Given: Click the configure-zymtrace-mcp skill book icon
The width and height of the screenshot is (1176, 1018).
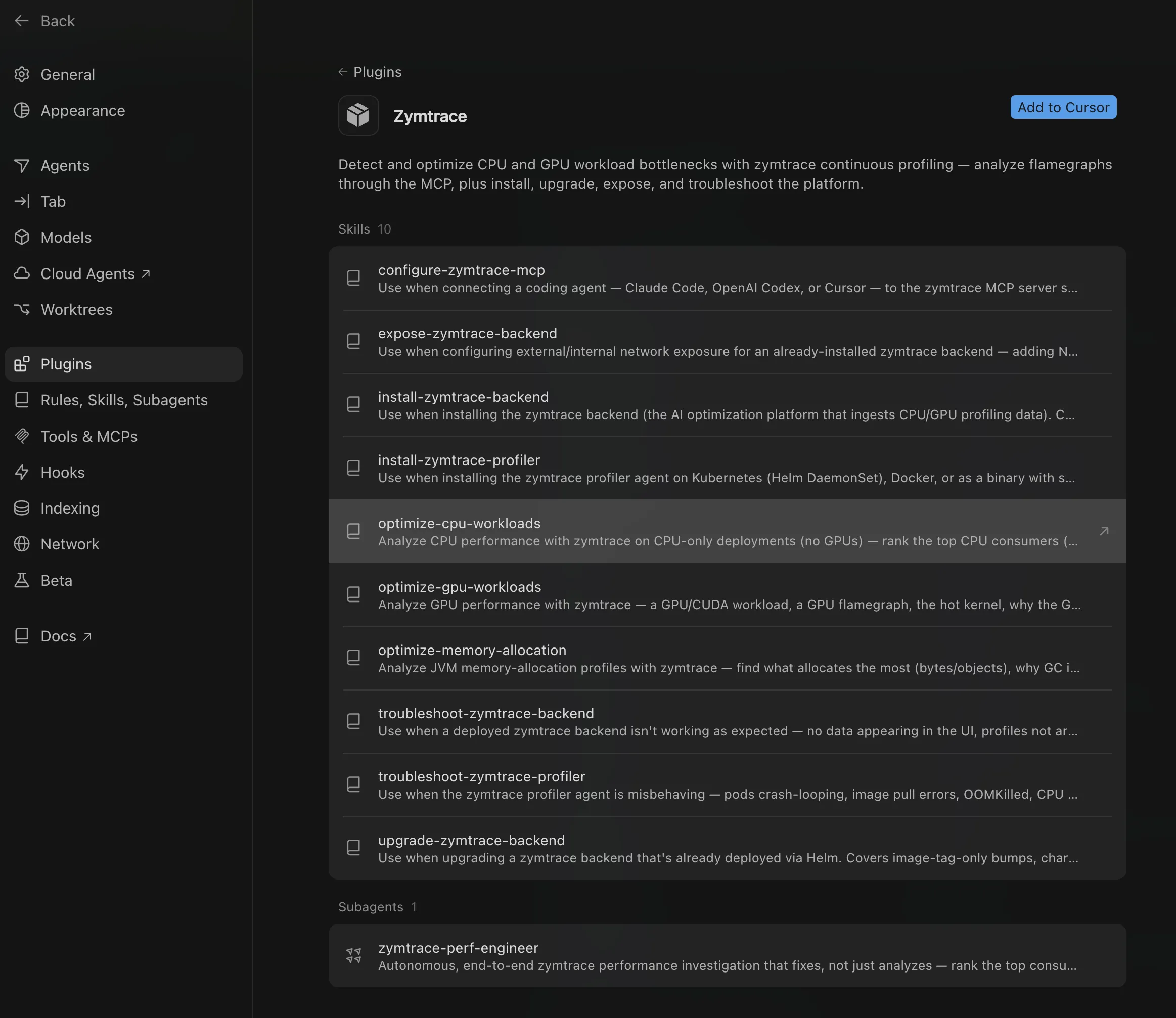Looking at the screenshot, I should (353, 278).
